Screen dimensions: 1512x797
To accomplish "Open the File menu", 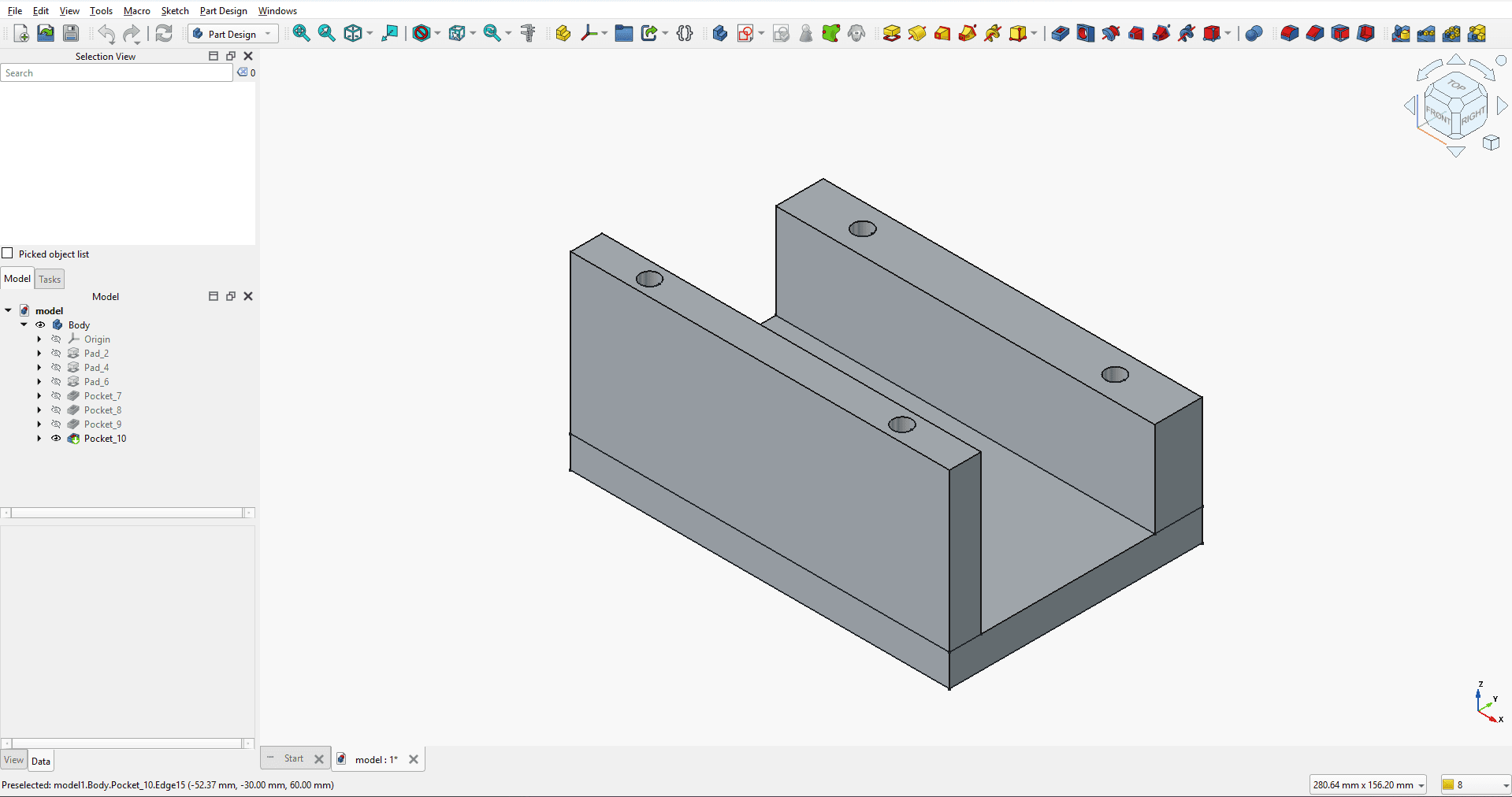I will coord(15,10).
